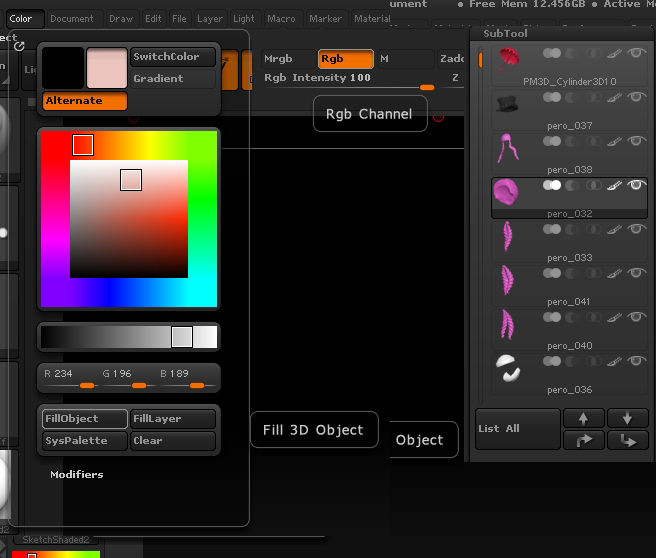
Task: Click the dual-circle start-group icon on pero_041
Action: click(x=552, y=274)
